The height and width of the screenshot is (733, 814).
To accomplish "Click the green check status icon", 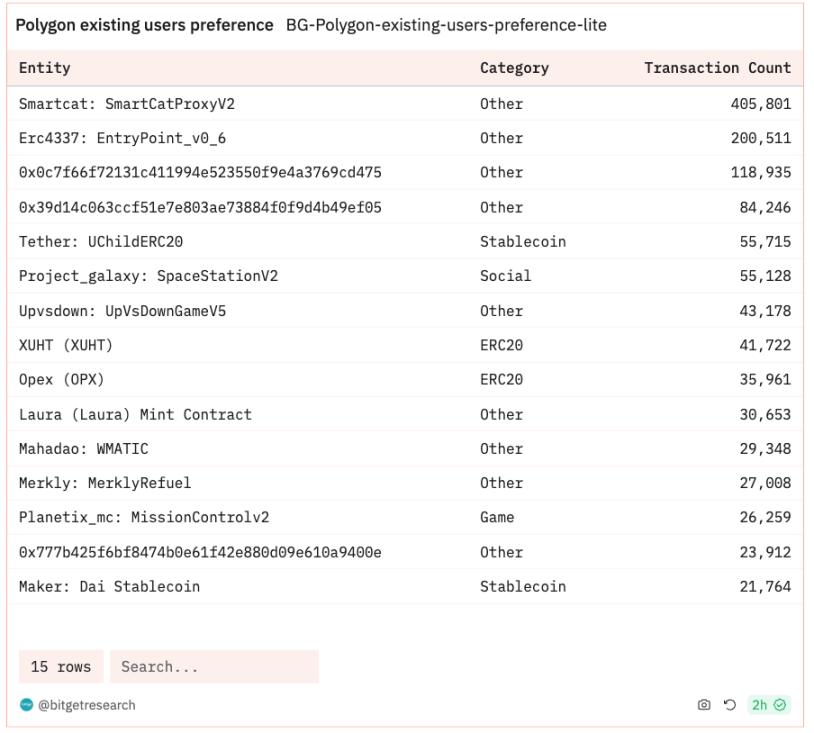I will [779, 704].
